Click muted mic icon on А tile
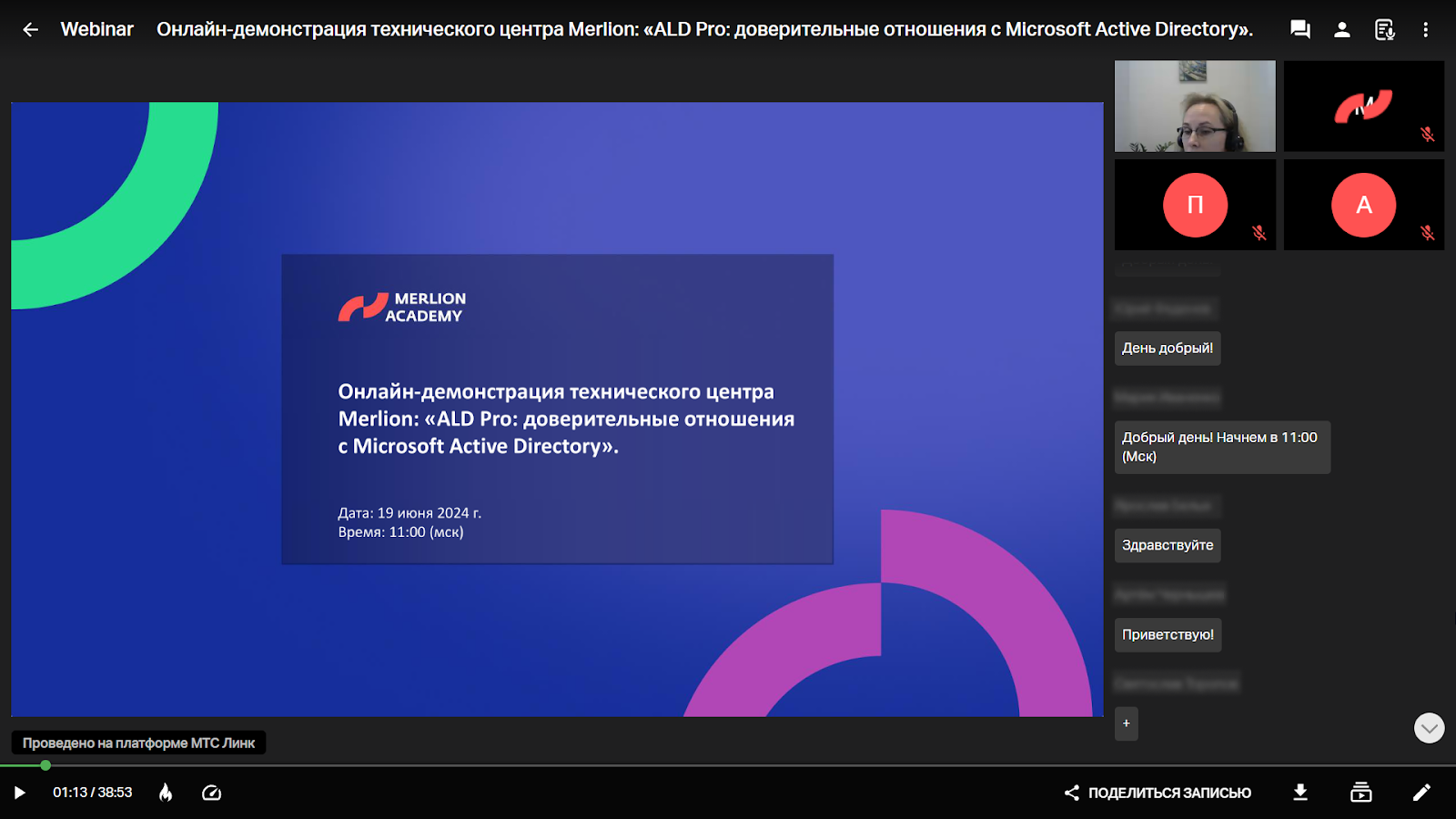This screenshot has width=1456, height=819. pyautogui.click(x=1428, y=233)
